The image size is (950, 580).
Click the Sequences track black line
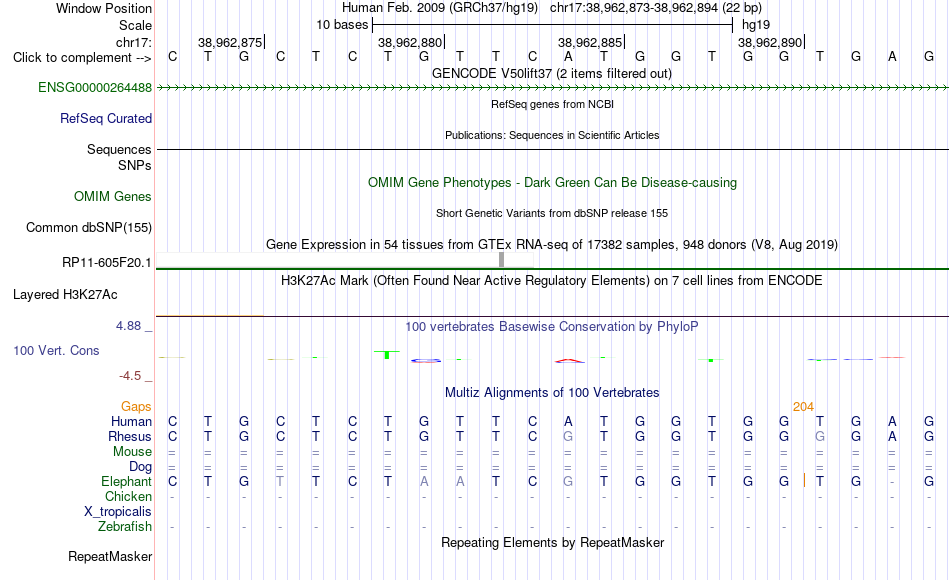[x=552, y=149]
